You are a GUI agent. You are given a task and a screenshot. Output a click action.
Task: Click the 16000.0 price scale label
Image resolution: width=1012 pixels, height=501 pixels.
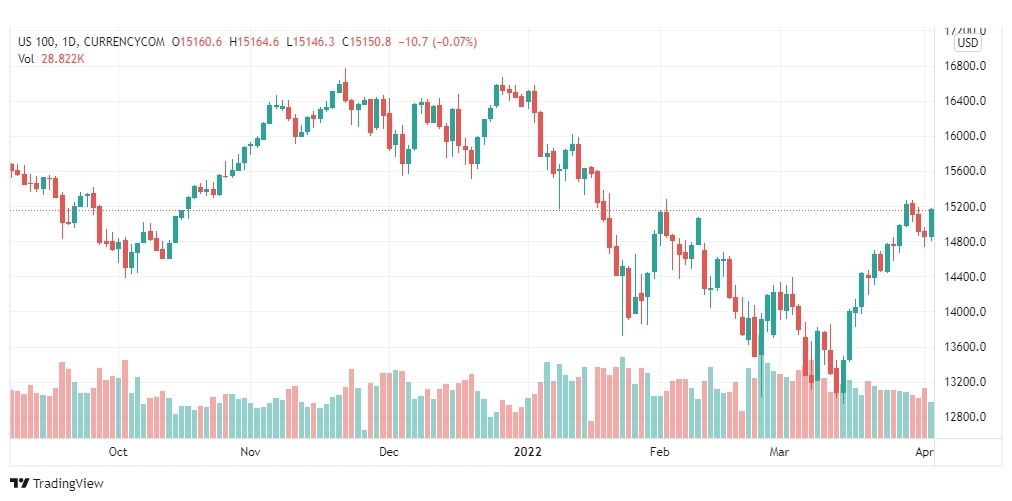(x=965, y=136)
